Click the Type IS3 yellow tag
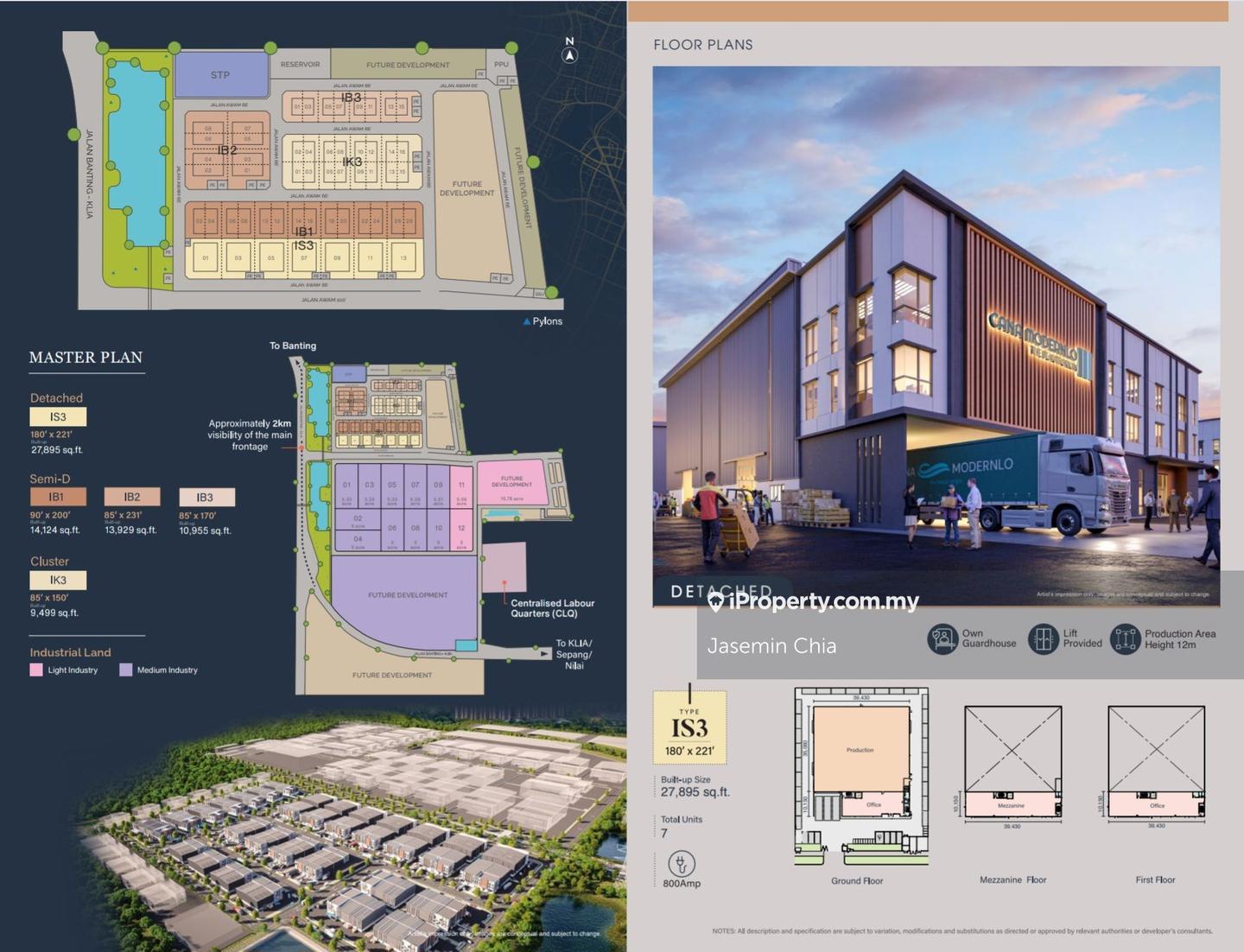 pyautogui.click(x=689, y=728)
